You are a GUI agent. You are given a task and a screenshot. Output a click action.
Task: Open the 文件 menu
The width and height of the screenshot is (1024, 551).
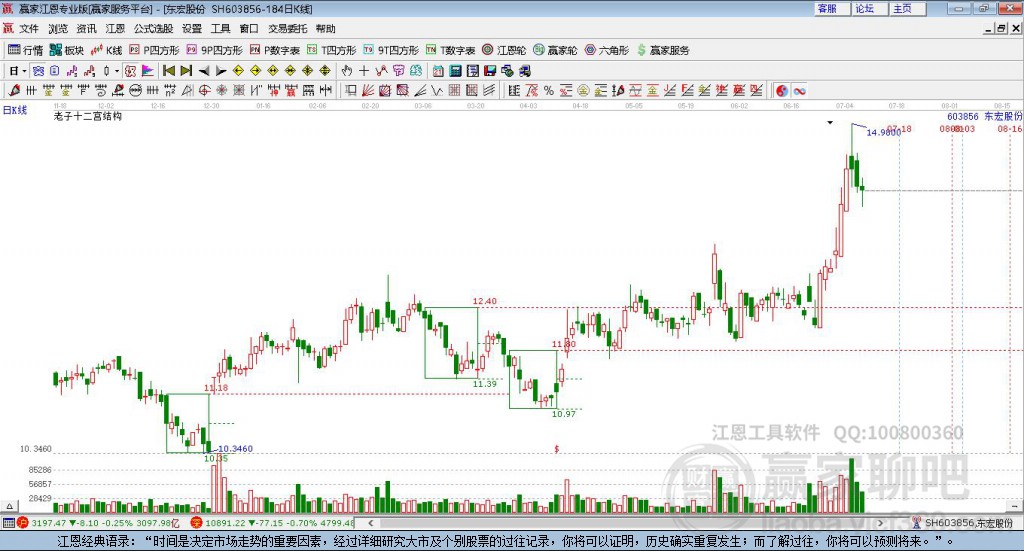29,29
